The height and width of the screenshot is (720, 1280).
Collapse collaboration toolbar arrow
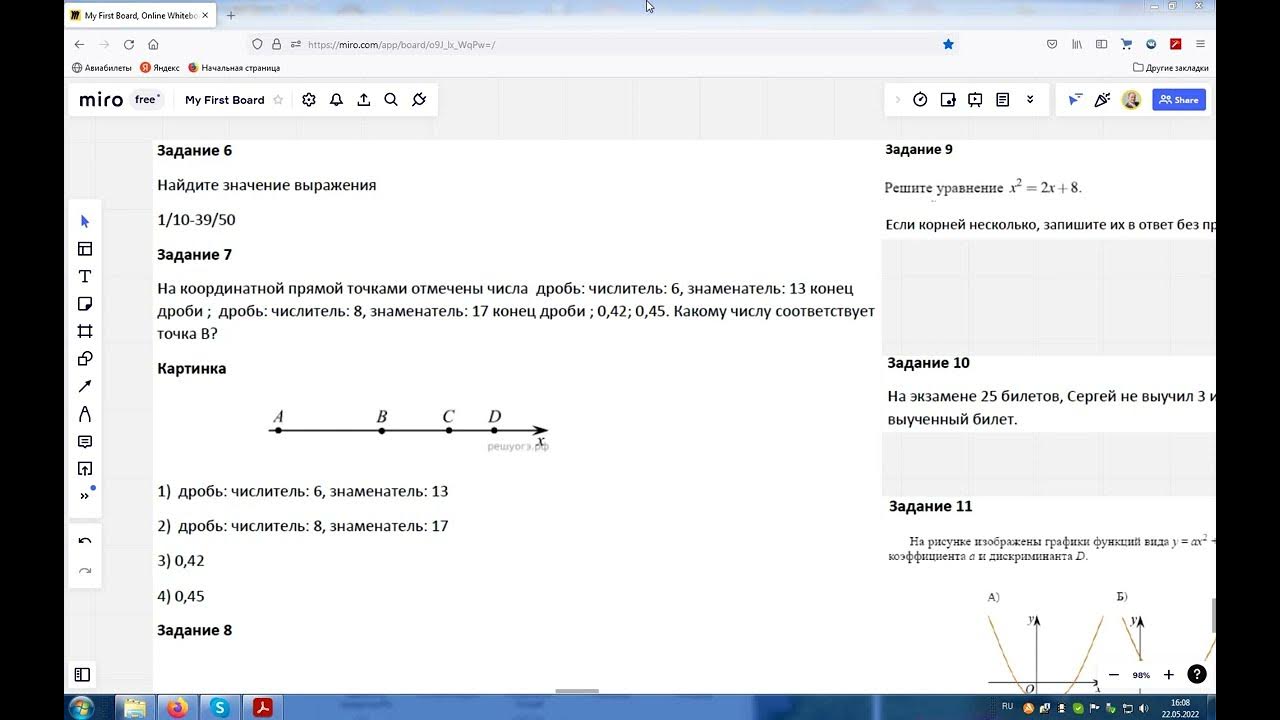[897, 100]
